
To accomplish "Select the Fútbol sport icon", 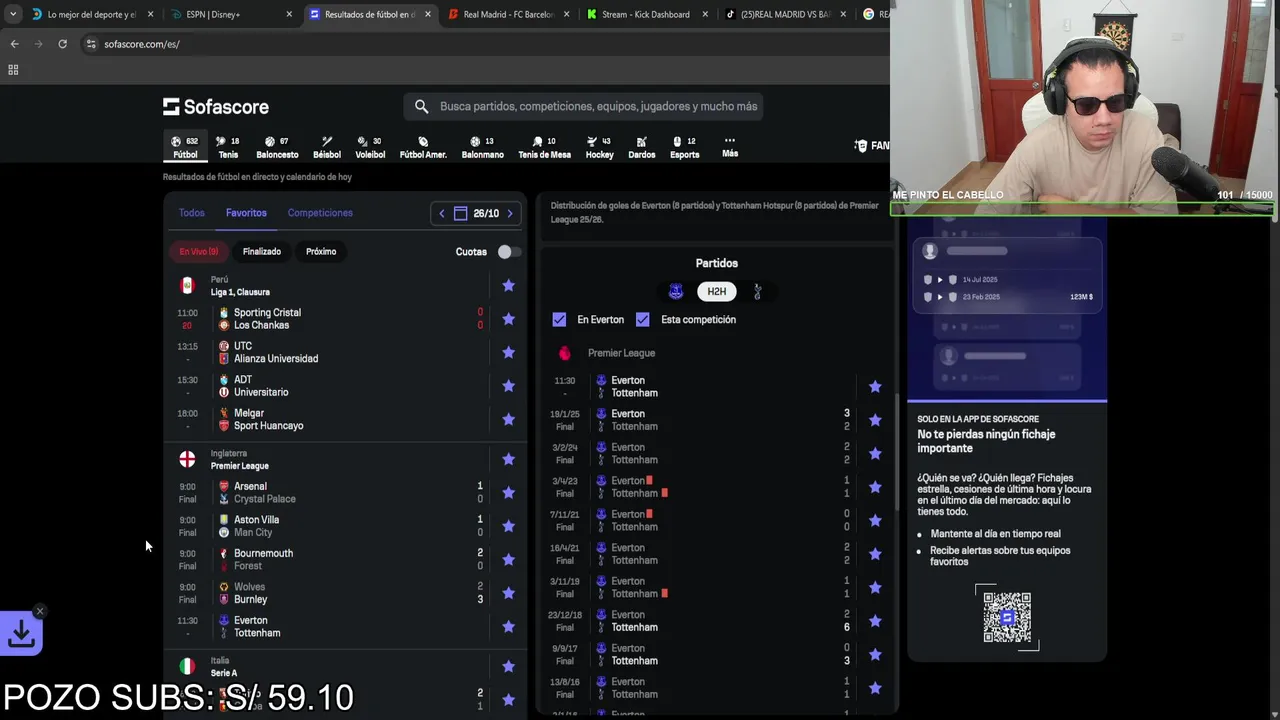I will pyautogui.click(x=185, y=147).
